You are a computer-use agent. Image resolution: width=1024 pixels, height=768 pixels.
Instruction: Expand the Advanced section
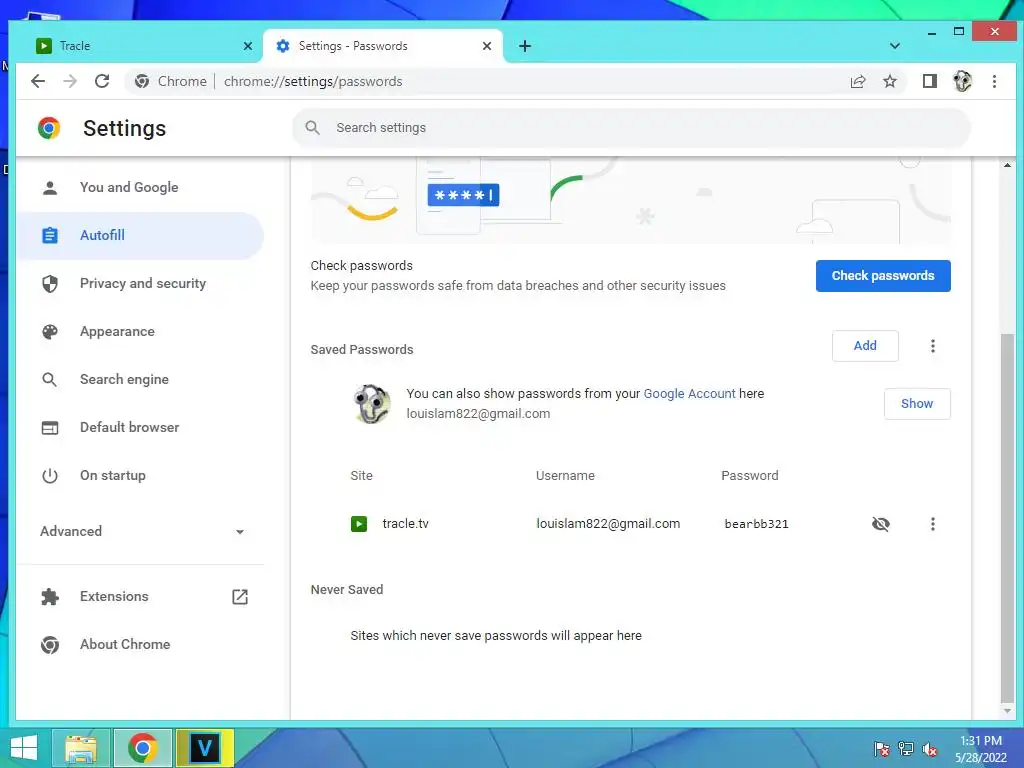[140, 531]
